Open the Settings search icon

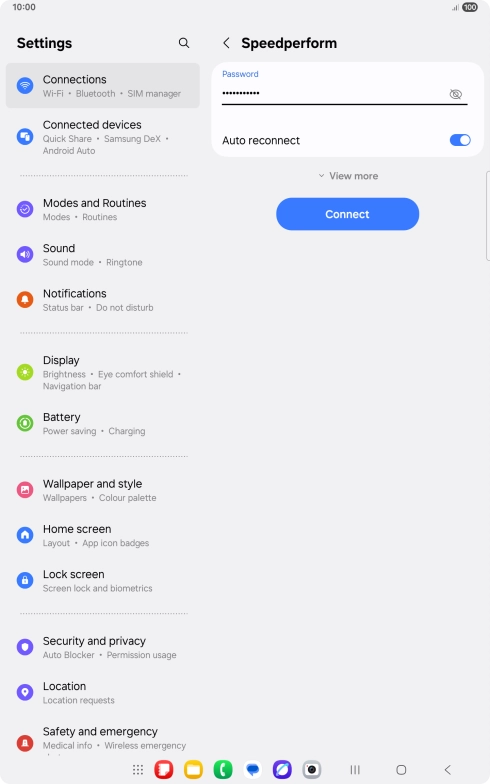[x=184, y=43]
